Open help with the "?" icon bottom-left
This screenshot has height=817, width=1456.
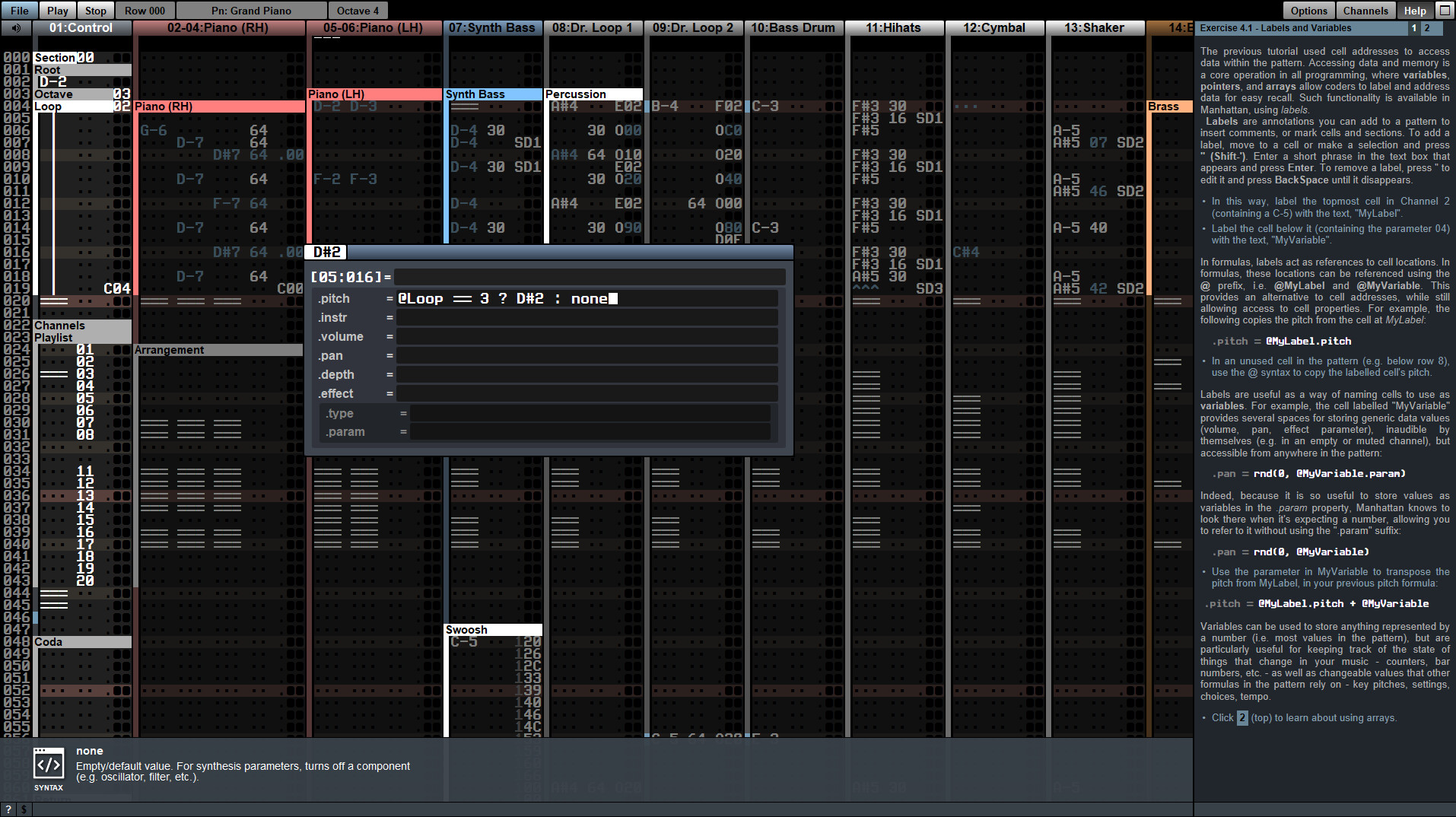point(7,809)
